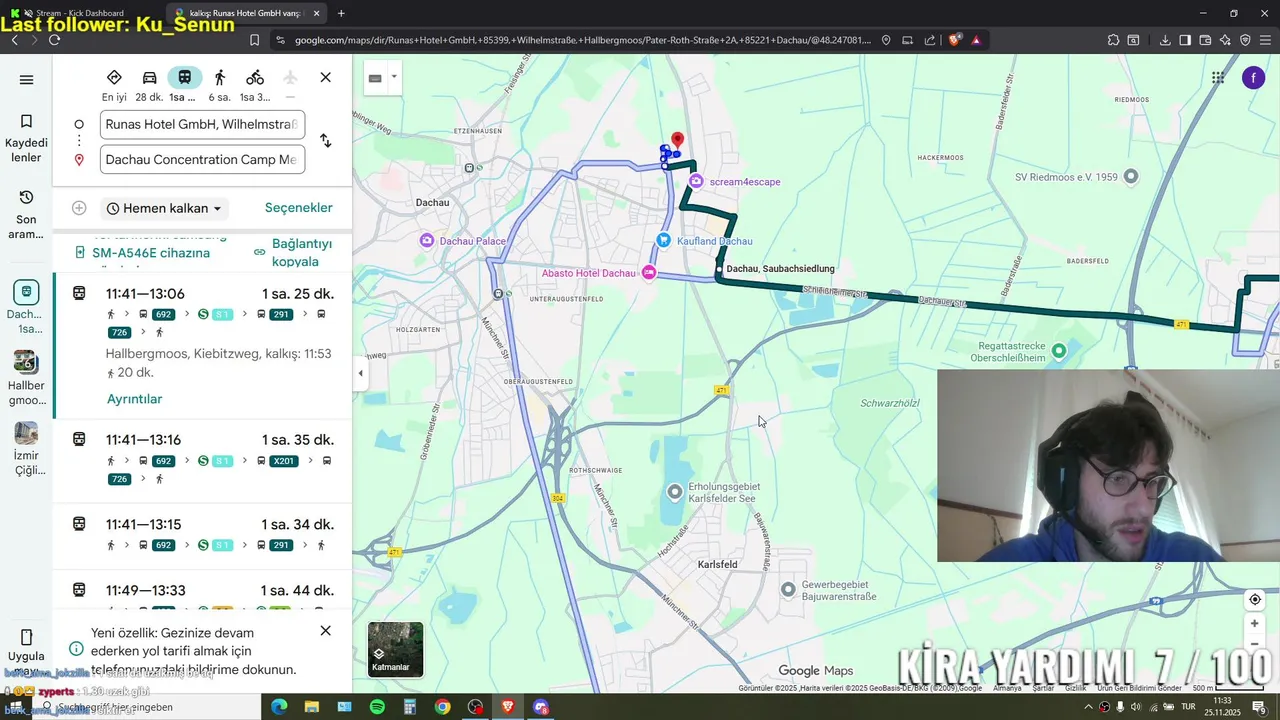Open the Brave main menu
Viewport: 1280px width, 720px height.
1265,40
